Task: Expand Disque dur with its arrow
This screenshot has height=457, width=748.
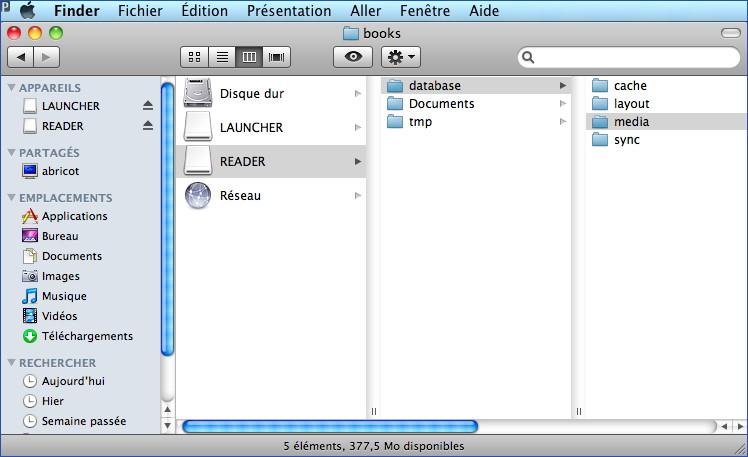Action: (357, 93)
